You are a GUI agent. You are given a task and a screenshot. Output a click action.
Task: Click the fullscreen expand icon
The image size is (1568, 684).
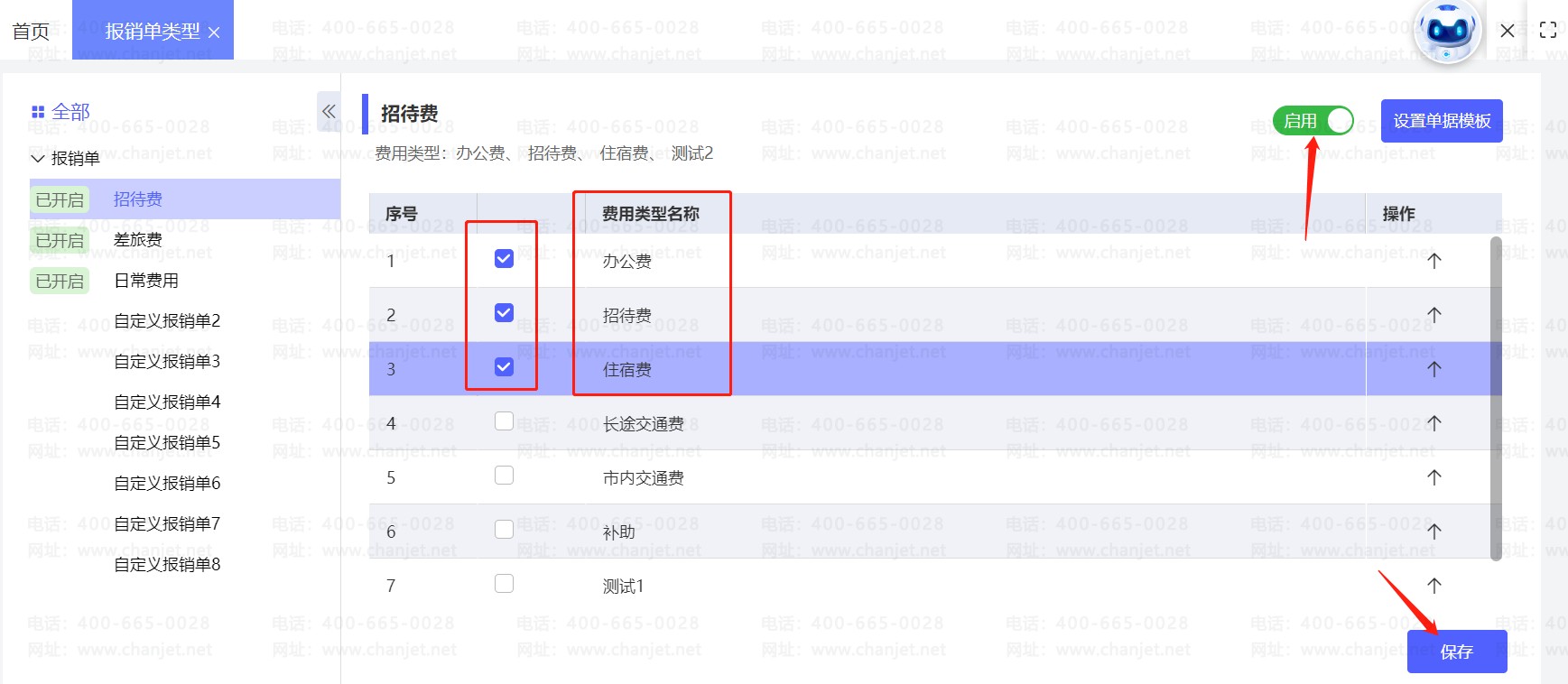pos(1548,30)
